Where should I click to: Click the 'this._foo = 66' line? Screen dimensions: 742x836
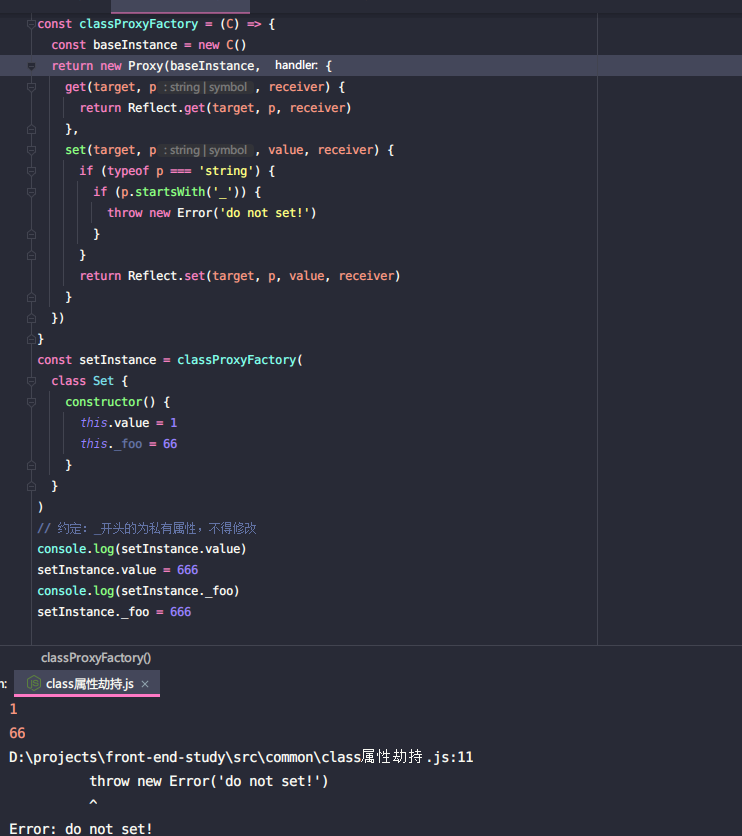(128, 444)
